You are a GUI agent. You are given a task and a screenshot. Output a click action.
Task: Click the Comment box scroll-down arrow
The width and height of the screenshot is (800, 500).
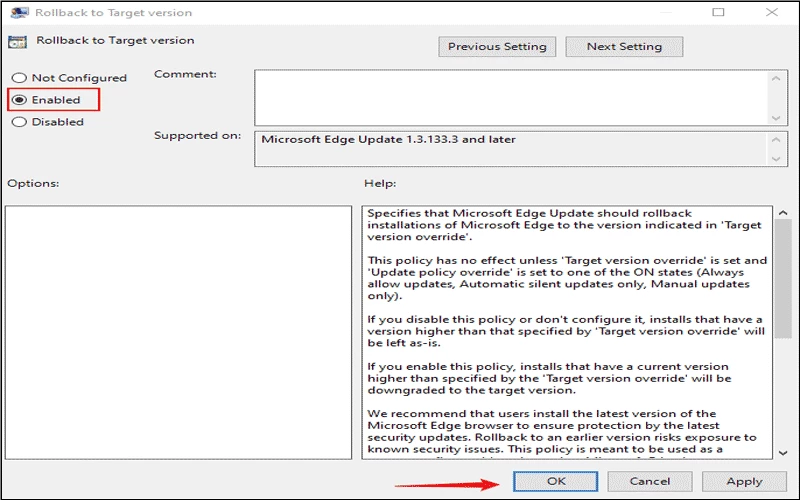[x=776, y=118]
